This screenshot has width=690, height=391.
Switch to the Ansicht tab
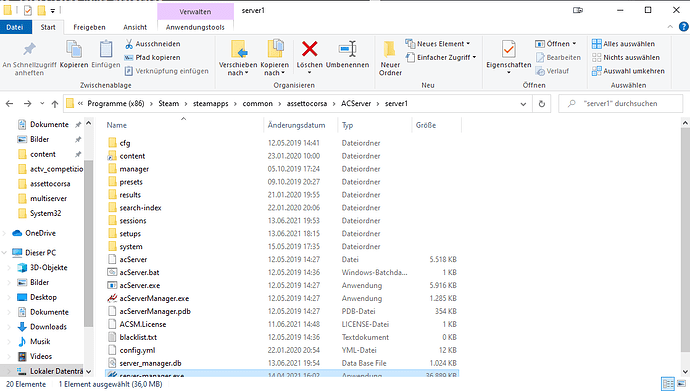[x=135, y=27]
